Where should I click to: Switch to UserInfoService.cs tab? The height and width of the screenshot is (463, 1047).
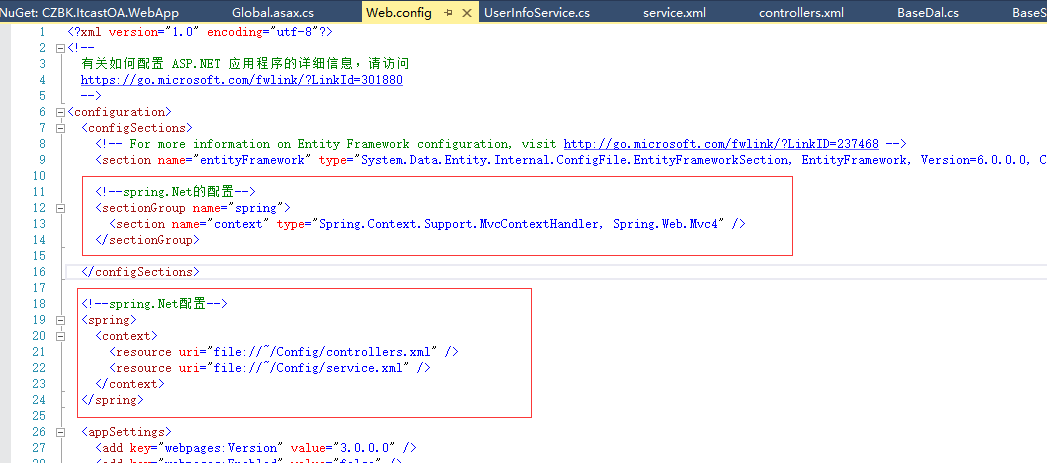tap(537, 13)
